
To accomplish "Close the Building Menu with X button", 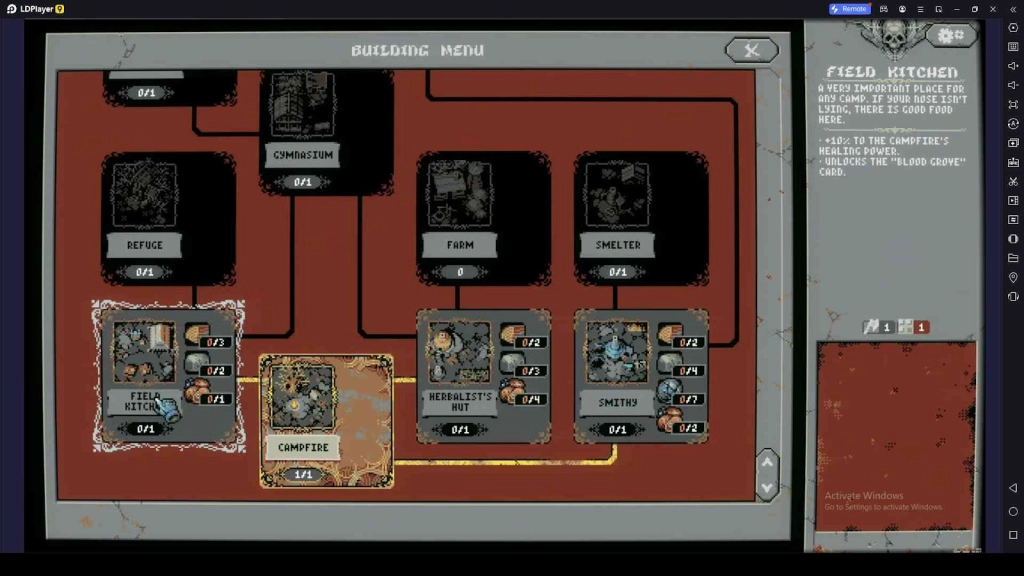I will [752, 50].
